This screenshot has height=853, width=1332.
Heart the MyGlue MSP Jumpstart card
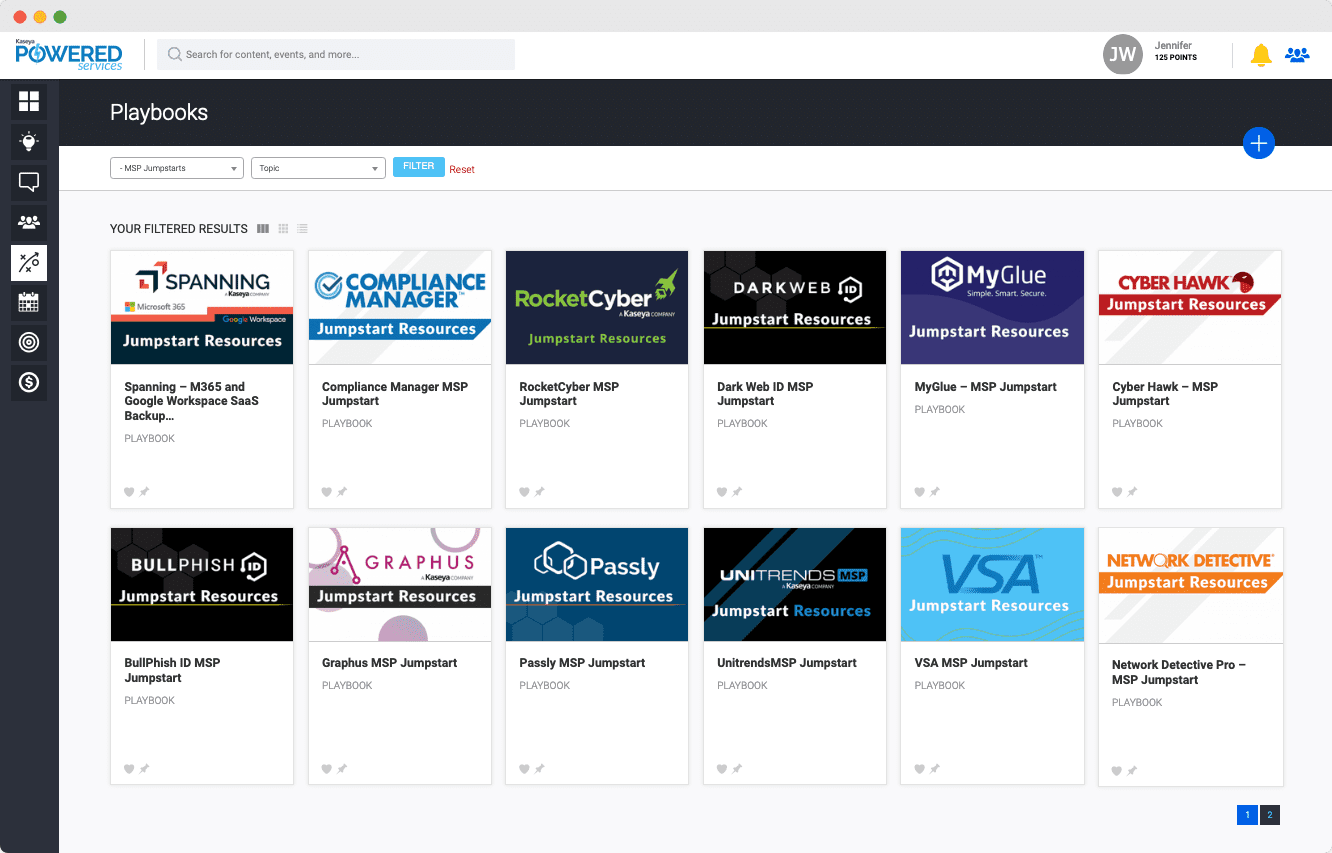click(x=920, y=492)
